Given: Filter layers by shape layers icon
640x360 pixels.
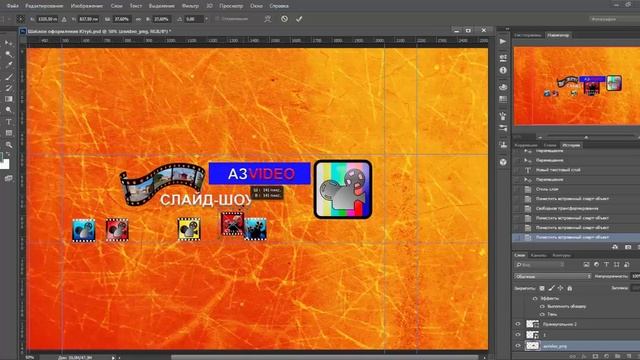Looking at the screenshot, I should click(616, 265).
